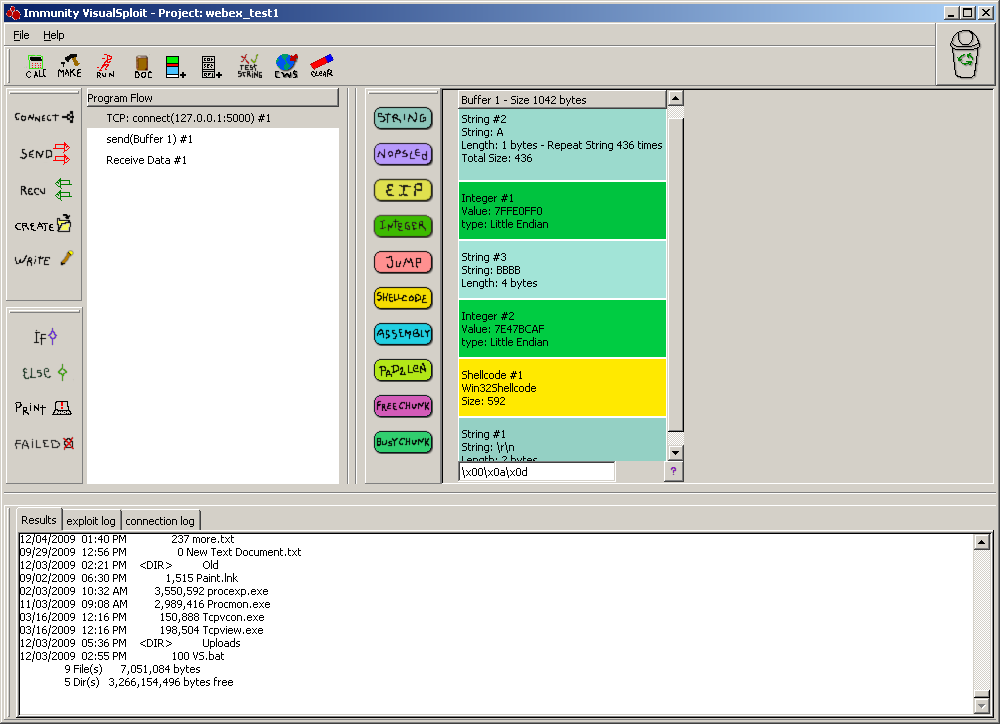Screen dimensions: 1000x724
Task: Click the Paint.lnk results line
Action: click(129, 578)
